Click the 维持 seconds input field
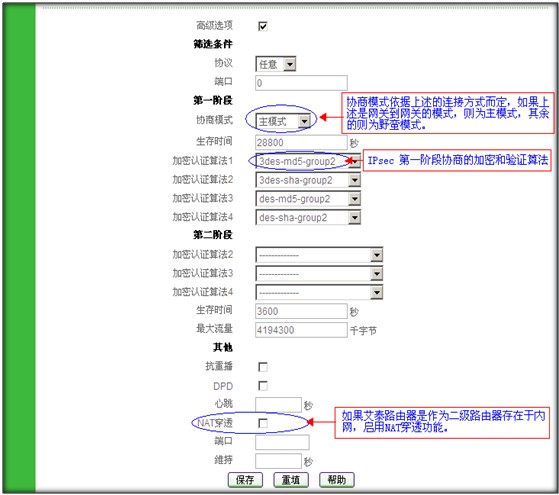 click(278, 461)
